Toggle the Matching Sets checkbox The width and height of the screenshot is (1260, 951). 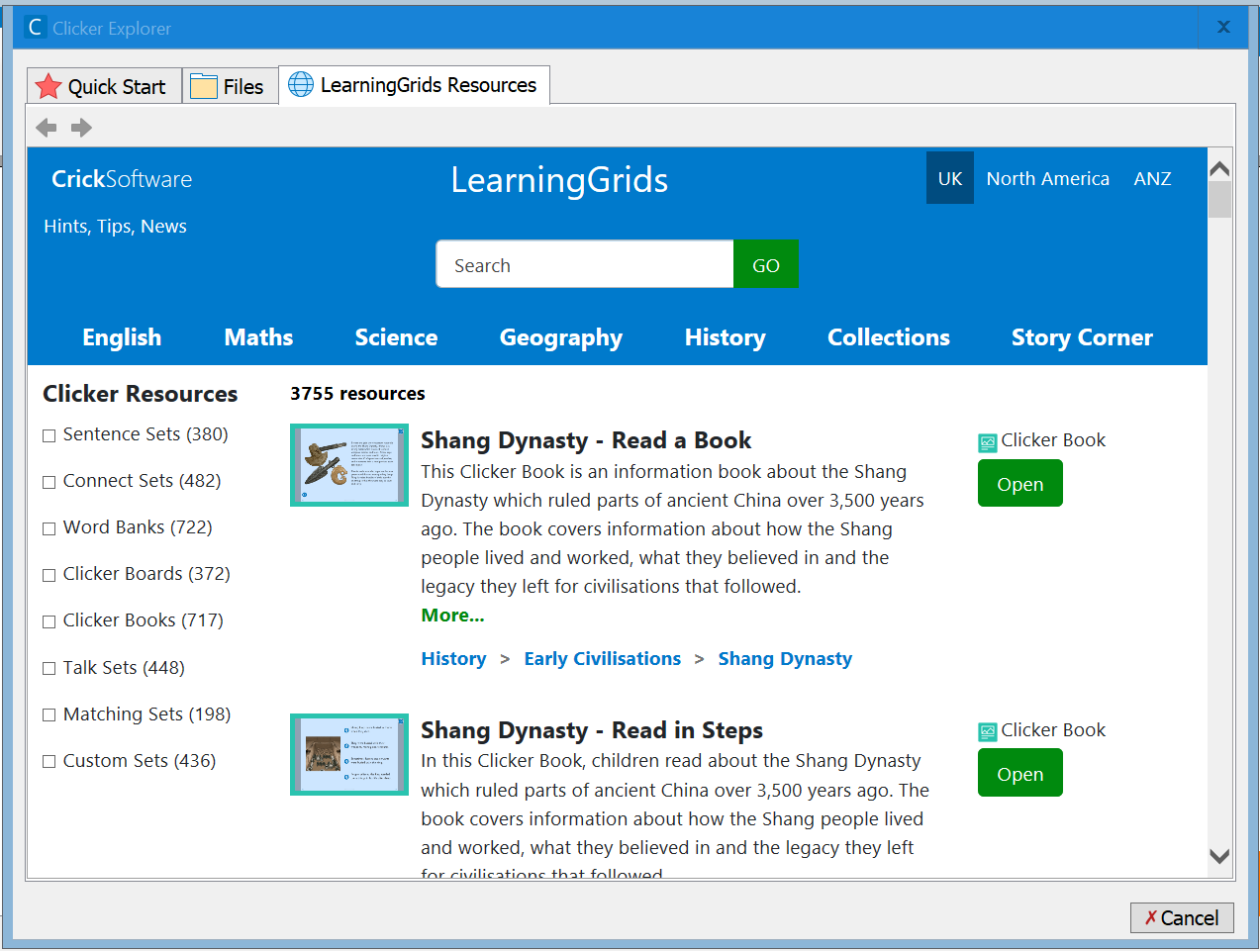click(x=49, y=715)
